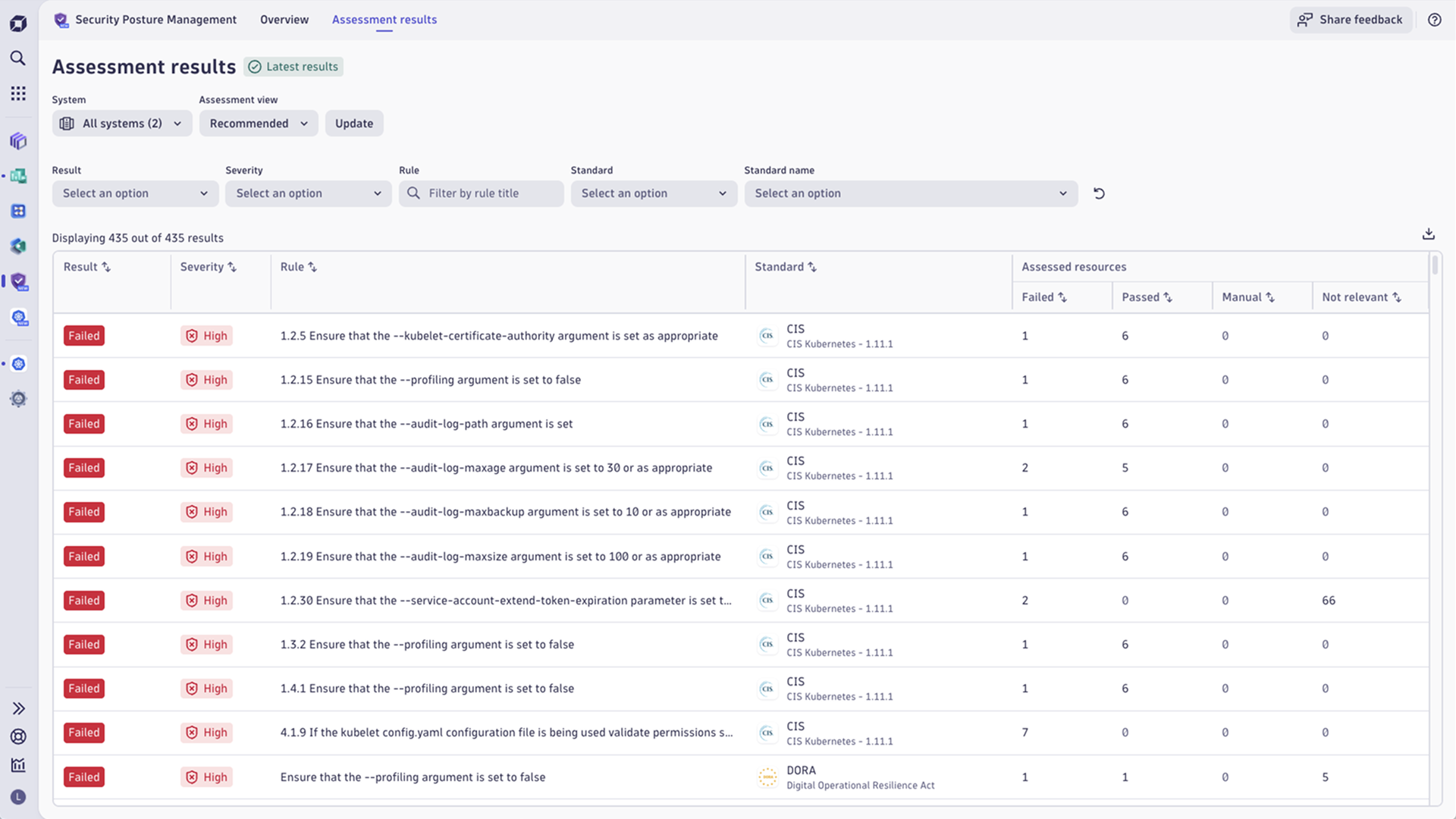Open the All systems dropdown

(121, 123)
